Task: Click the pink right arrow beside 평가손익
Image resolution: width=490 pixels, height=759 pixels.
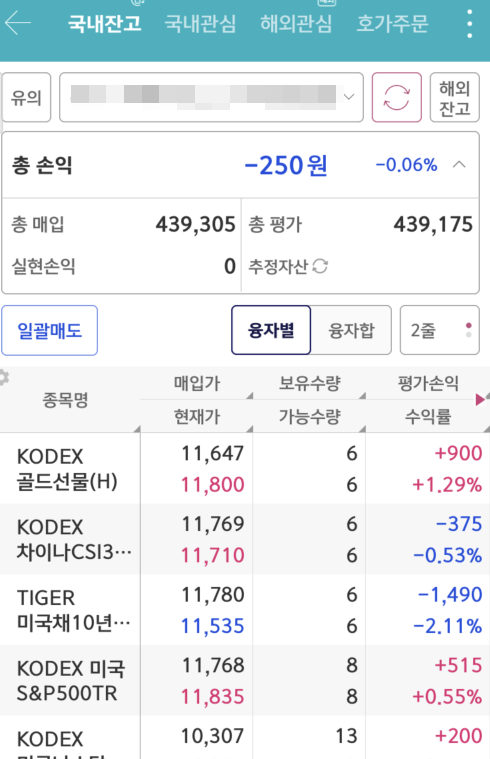Action: pyautogui.click(x=480, y=399)
